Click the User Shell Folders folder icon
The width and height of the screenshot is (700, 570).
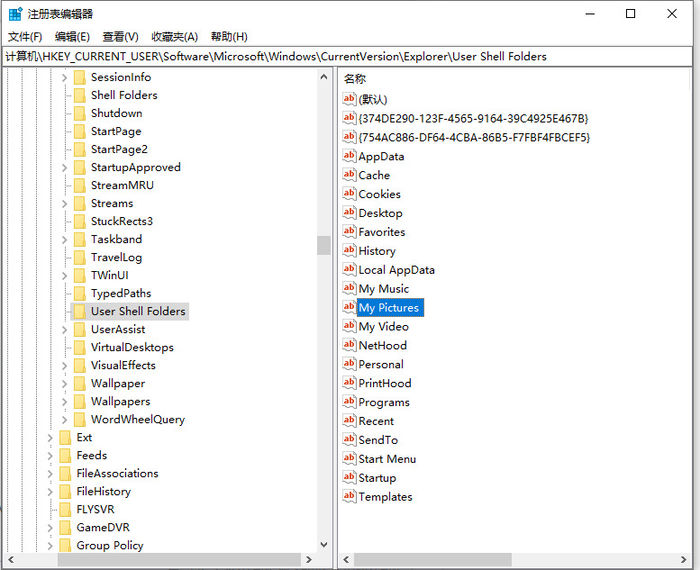pos(79,311)
